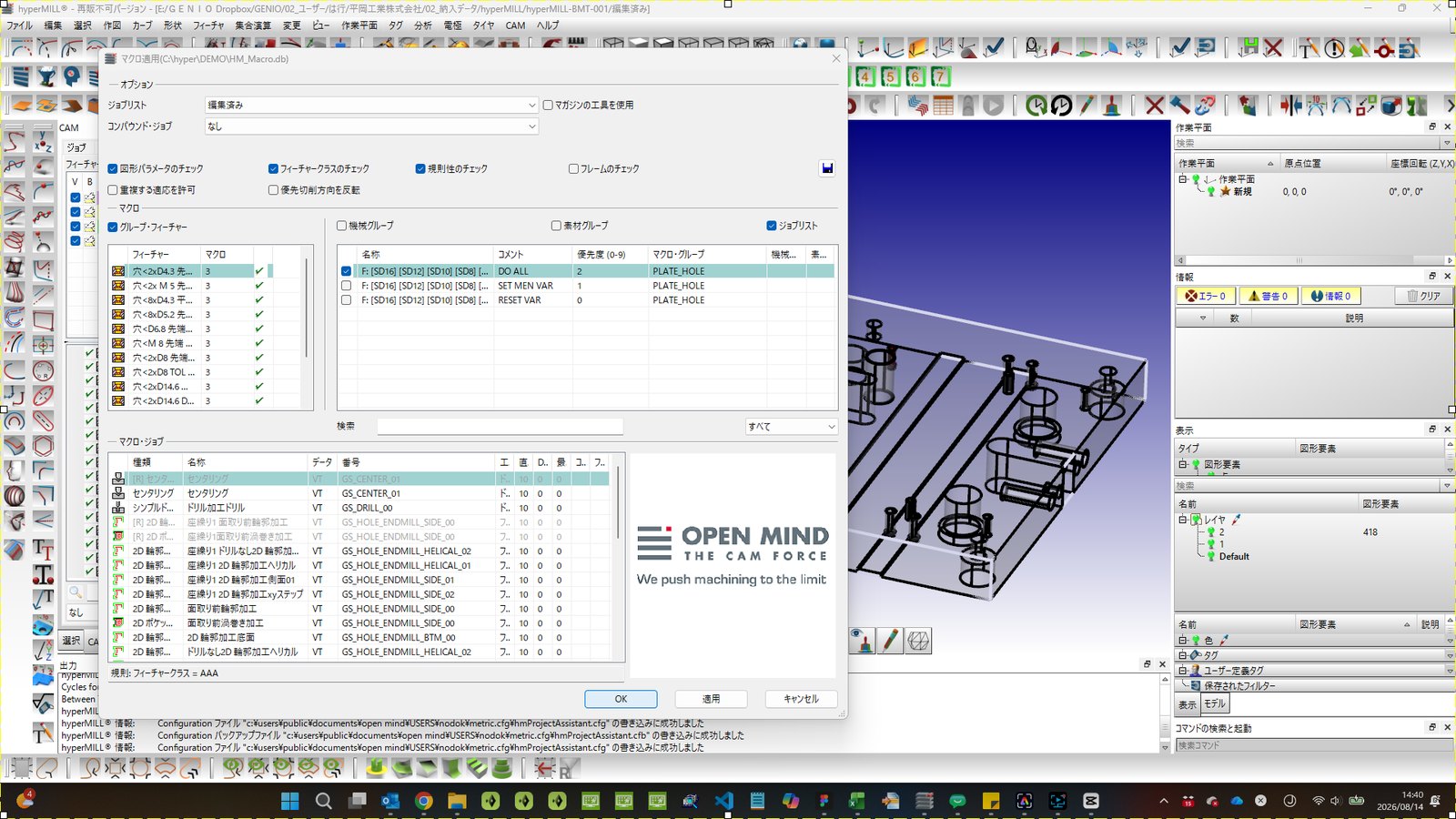The width and height of the screenshot is (1456, 819).
Task: Uncheck 図形パラメータのチェック checkbox
Action: (113, 169)
